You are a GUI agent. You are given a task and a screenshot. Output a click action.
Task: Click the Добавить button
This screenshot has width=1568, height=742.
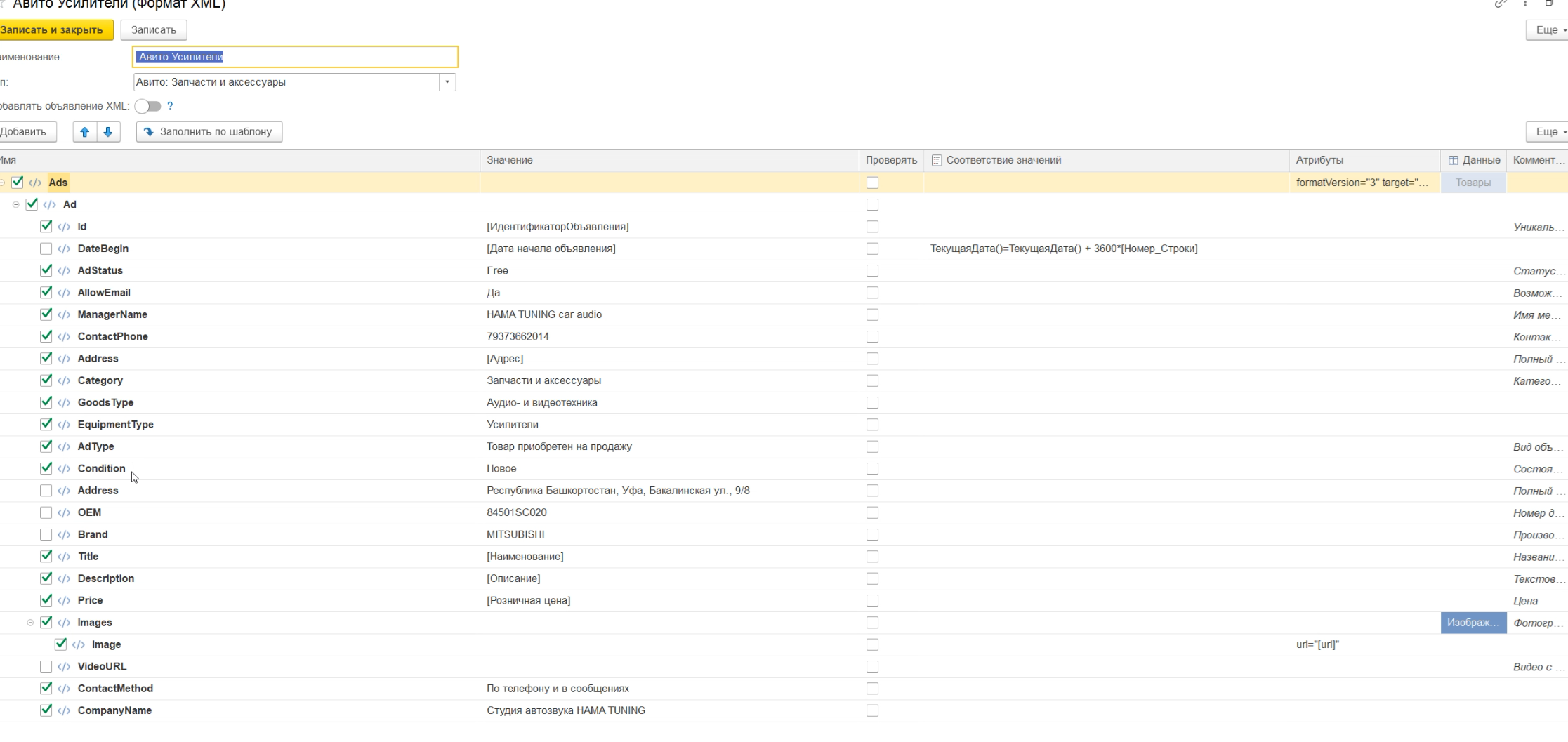[27, 132]
